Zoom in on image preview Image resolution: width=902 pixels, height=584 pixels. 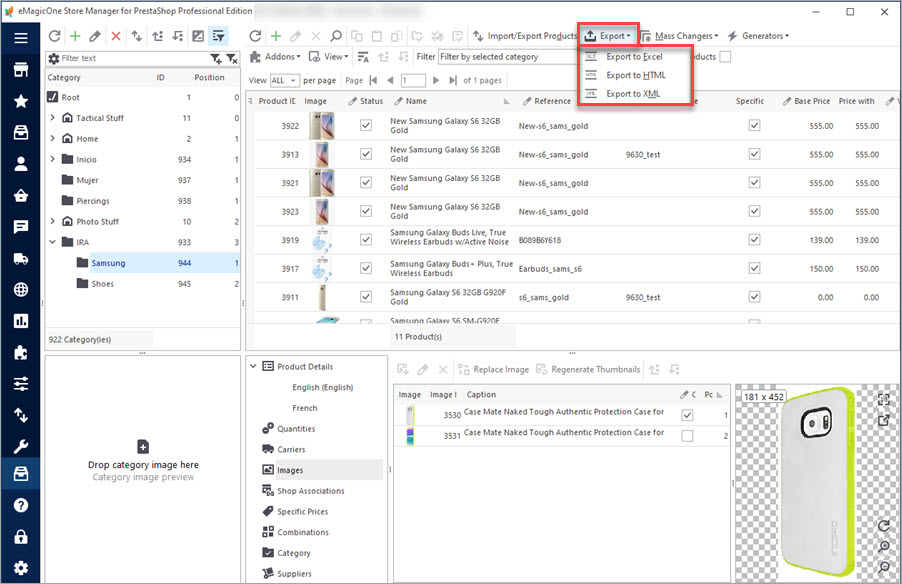(x=884, y=546)
